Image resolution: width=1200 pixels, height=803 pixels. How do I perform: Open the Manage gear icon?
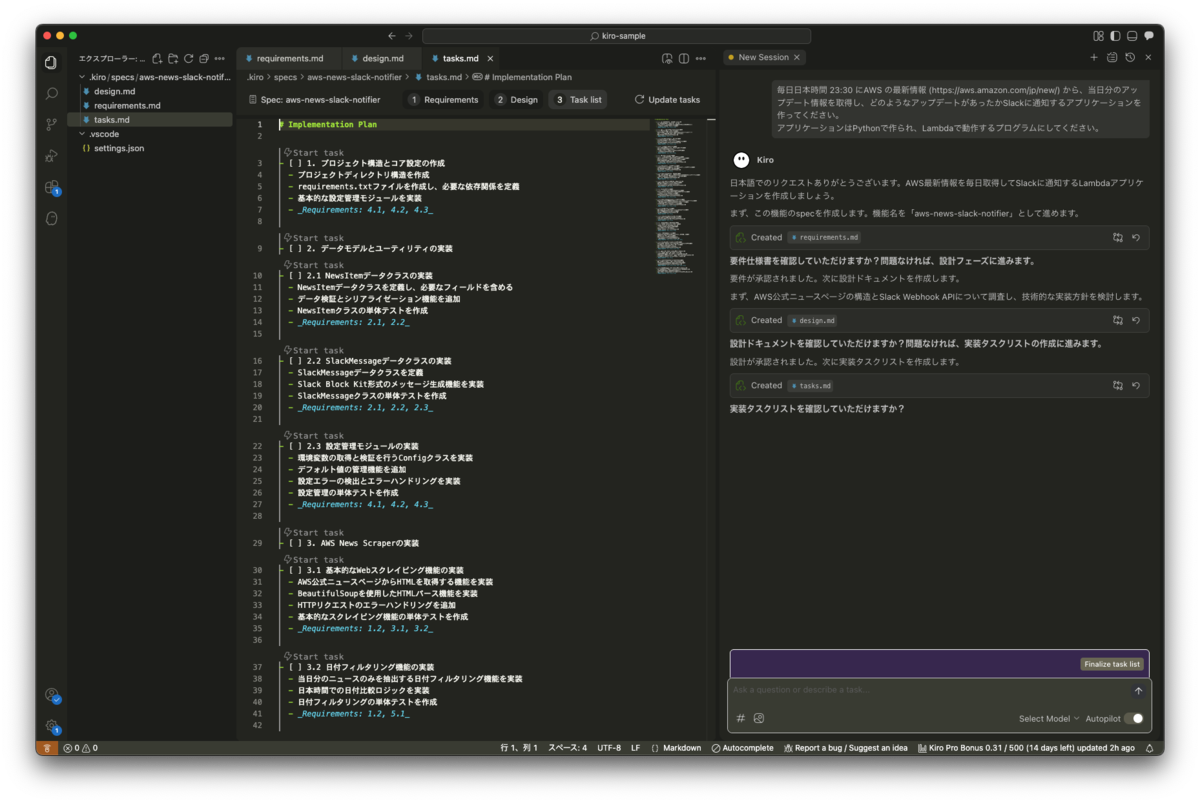pyautogui.click(x=51, y=726)
